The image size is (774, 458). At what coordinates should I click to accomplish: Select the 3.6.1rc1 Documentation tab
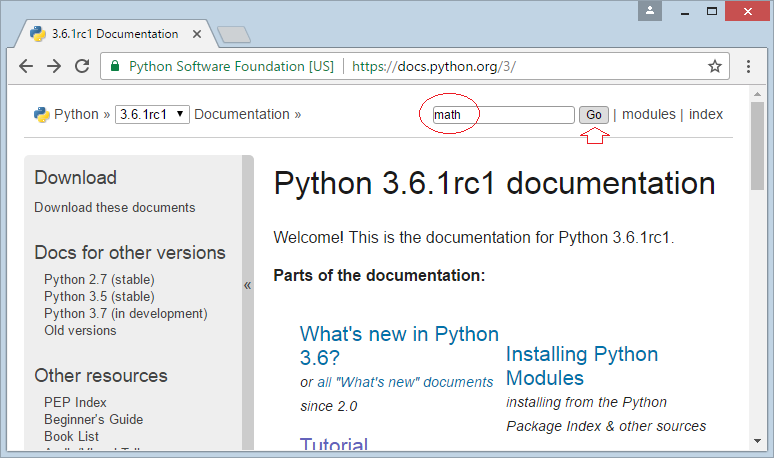115,34
